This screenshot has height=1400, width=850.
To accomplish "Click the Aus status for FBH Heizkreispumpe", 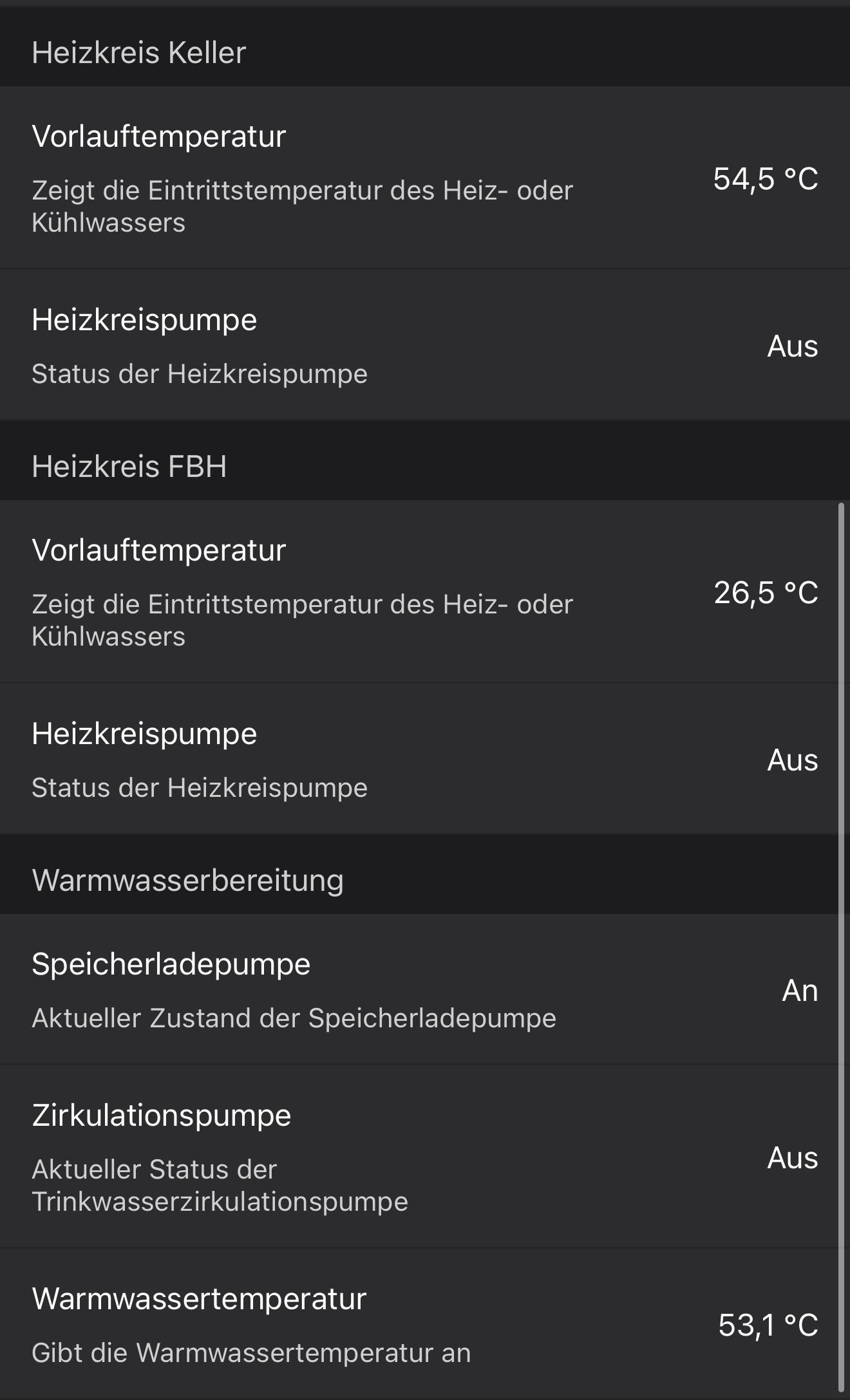I will coord(792,760).
